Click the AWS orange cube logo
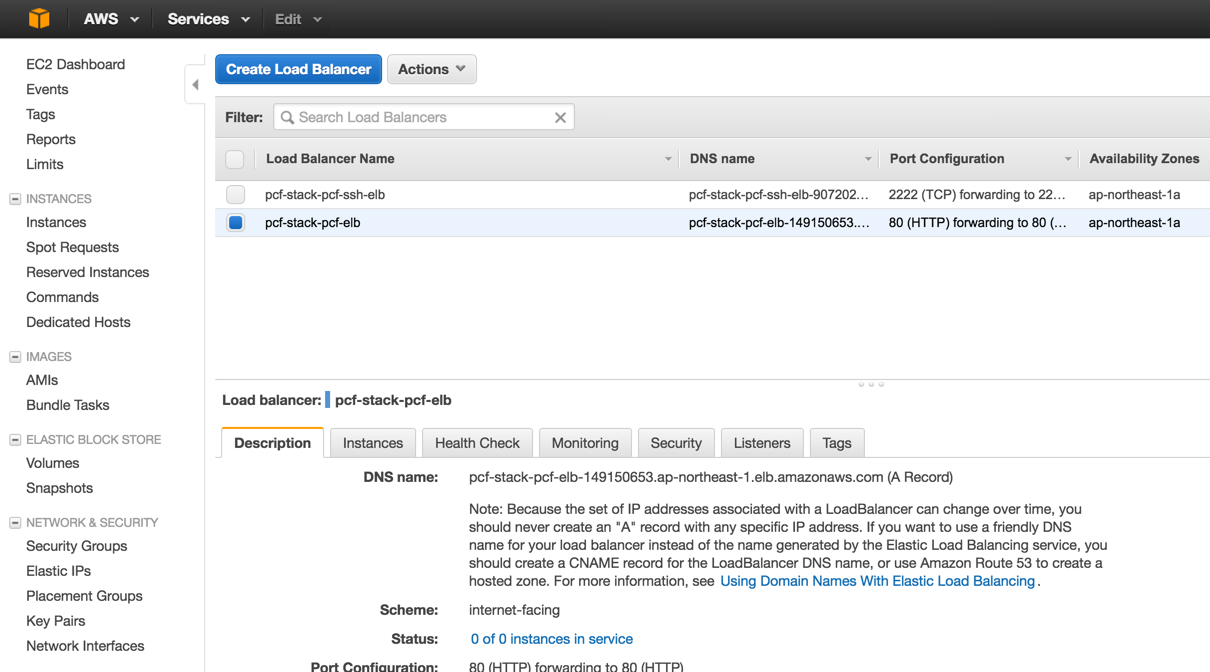 (x=39, y=19)
